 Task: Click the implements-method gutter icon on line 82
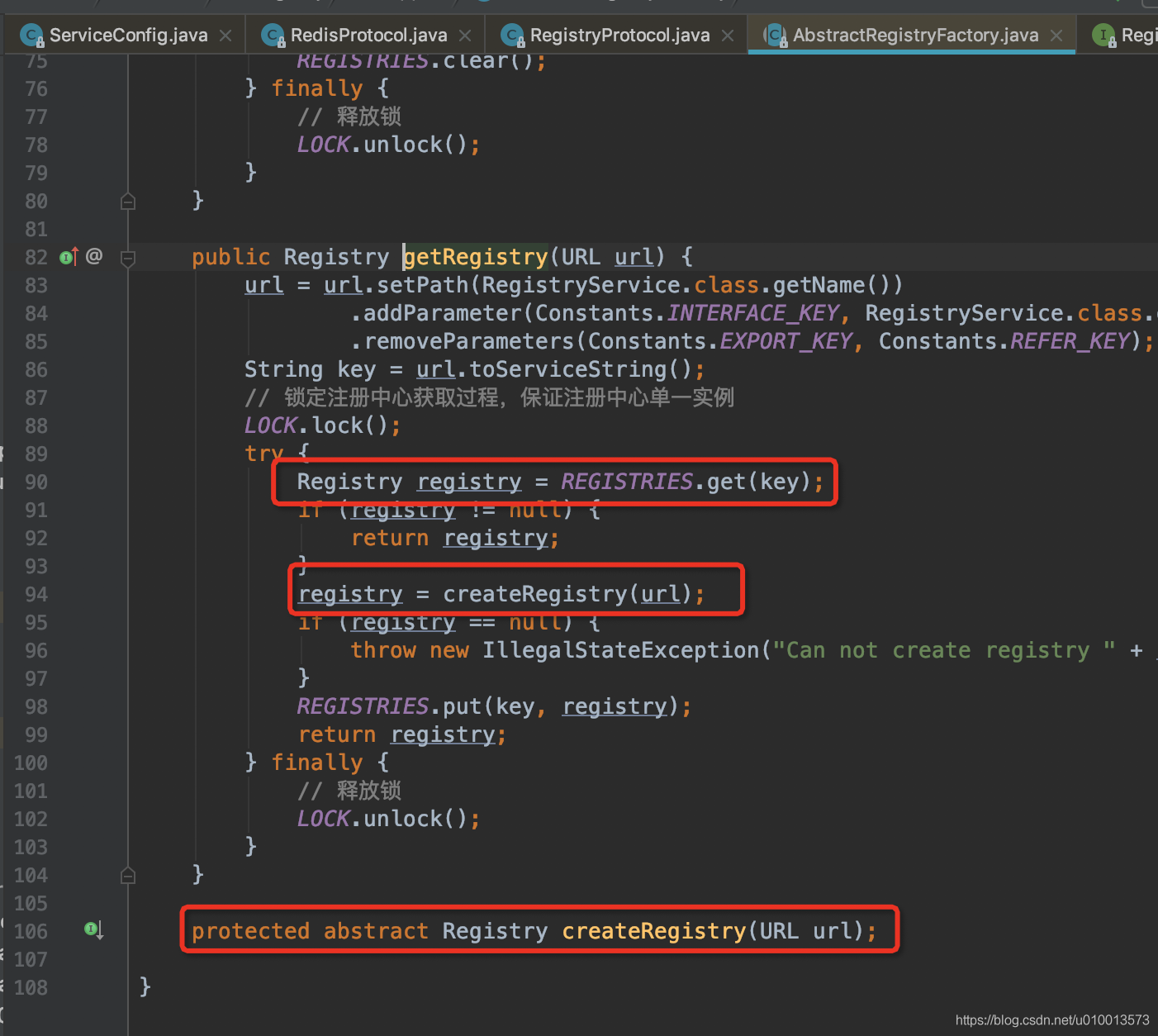tap(69, 257)
